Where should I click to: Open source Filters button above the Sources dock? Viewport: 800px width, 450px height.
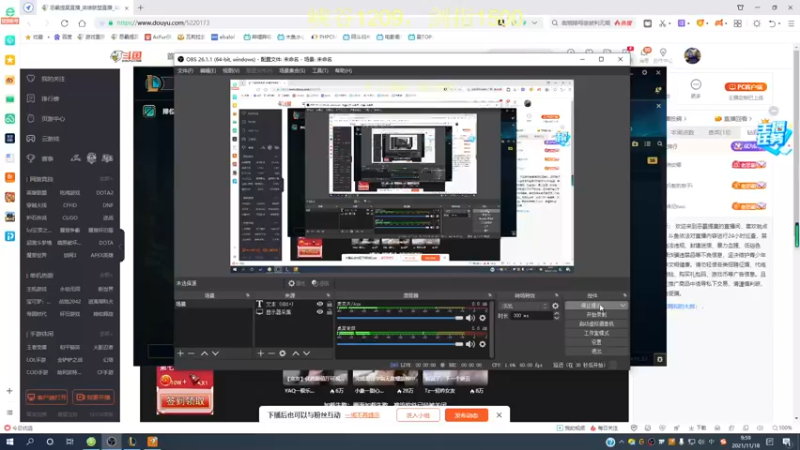coord(320,283)
